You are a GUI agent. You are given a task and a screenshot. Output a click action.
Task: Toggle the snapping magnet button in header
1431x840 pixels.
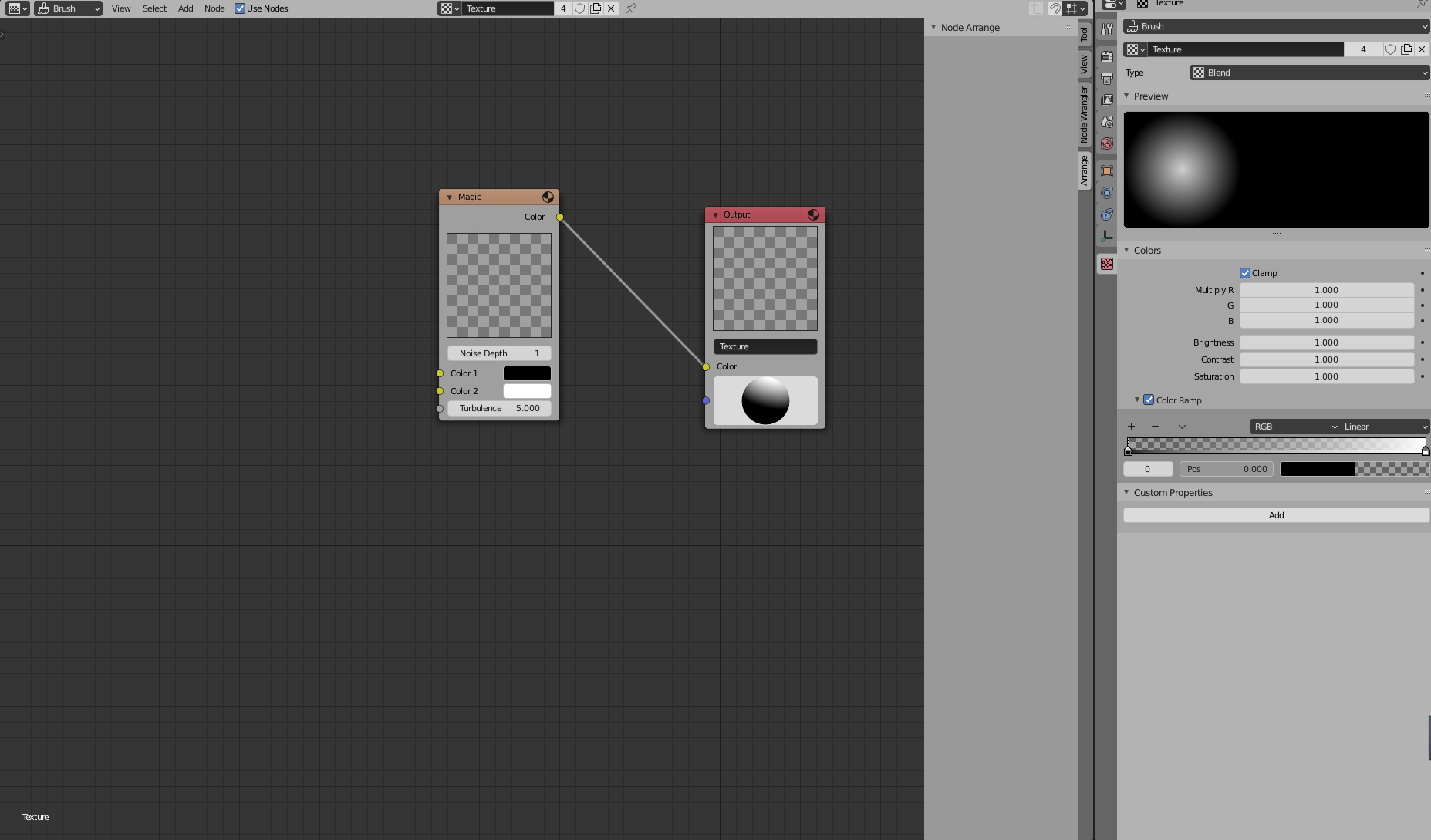click(1055, 8)
